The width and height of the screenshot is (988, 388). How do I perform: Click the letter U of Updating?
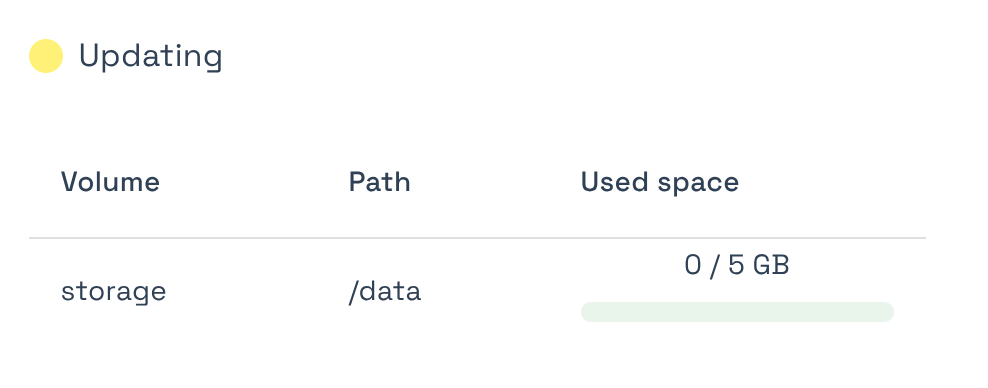[x=89, y=55]
